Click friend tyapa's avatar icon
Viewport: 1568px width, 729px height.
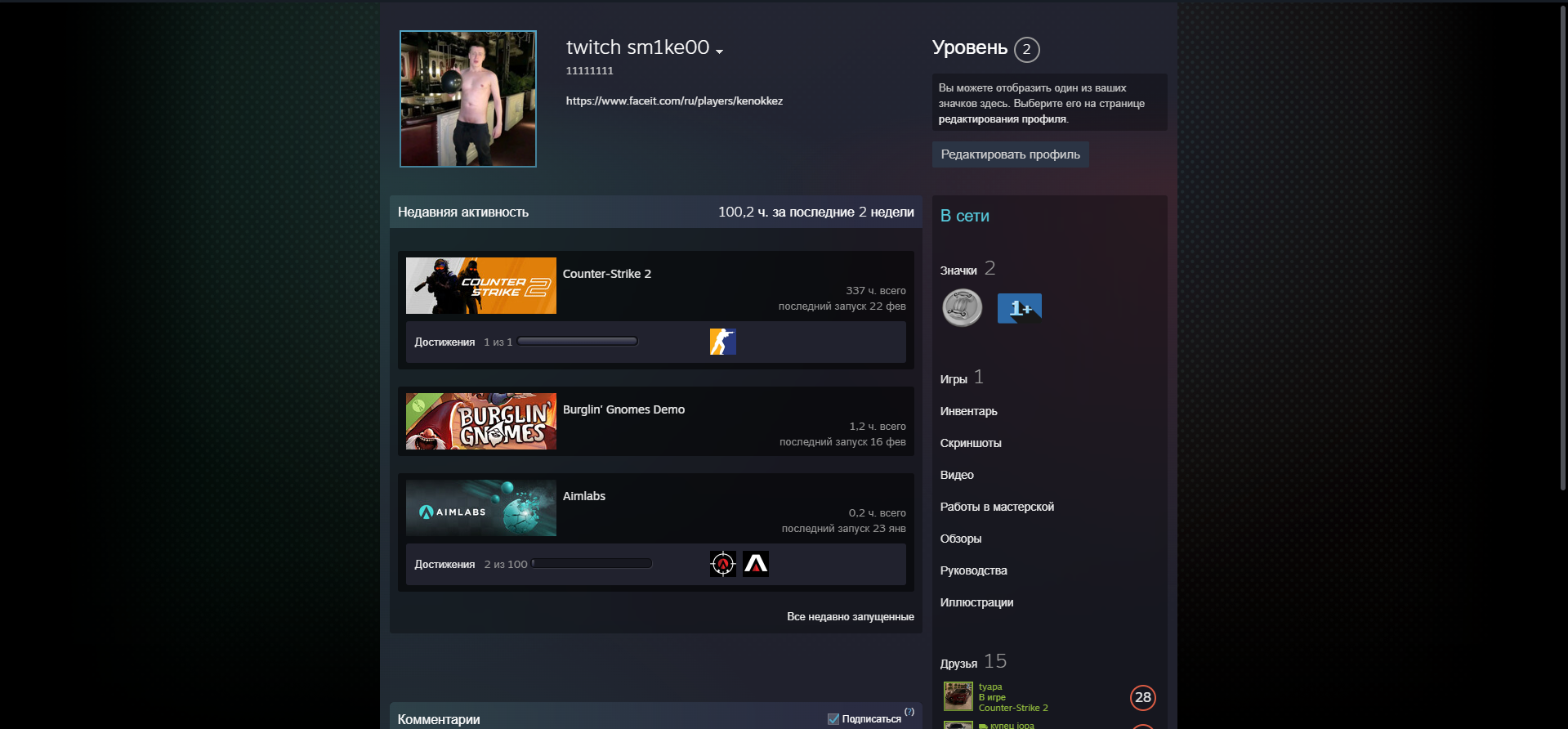[x=958, y=696]
